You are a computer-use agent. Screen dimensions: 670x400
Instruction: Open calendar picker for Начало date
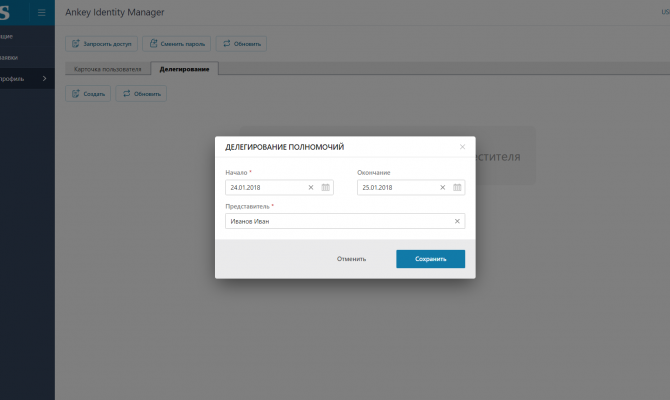click(x=326, y=187)
